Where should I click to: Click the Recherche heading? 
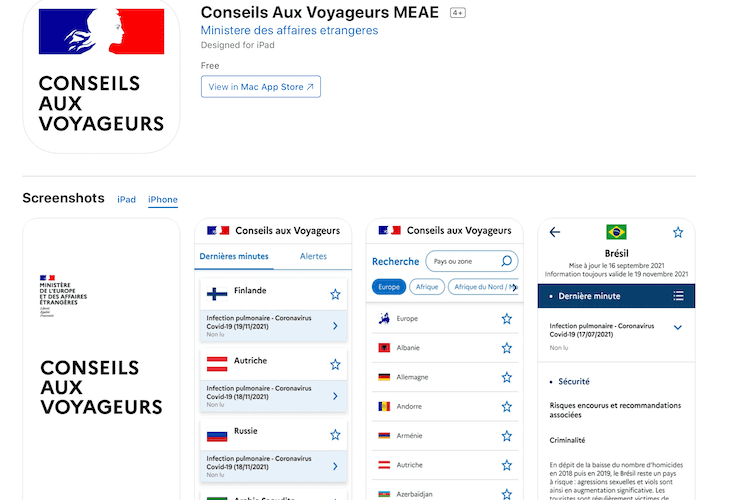(395, 261)
